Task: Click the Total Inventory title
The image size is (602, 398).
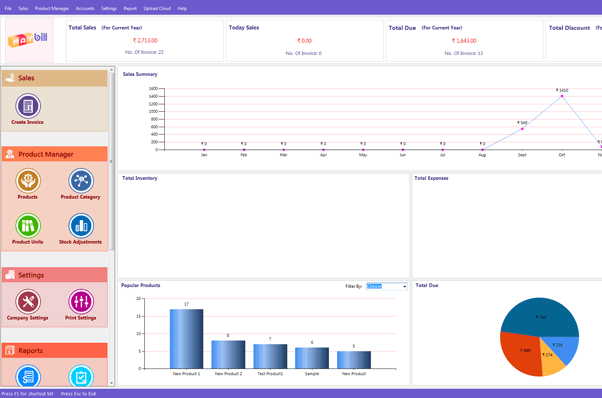Action: tap(140, 178)
